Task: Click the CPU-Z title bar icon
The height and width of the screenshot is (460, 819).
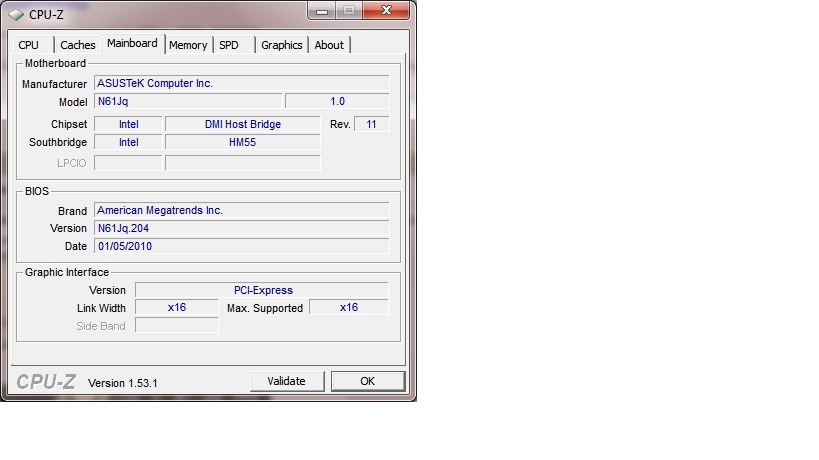Action: tap(16, 15)
